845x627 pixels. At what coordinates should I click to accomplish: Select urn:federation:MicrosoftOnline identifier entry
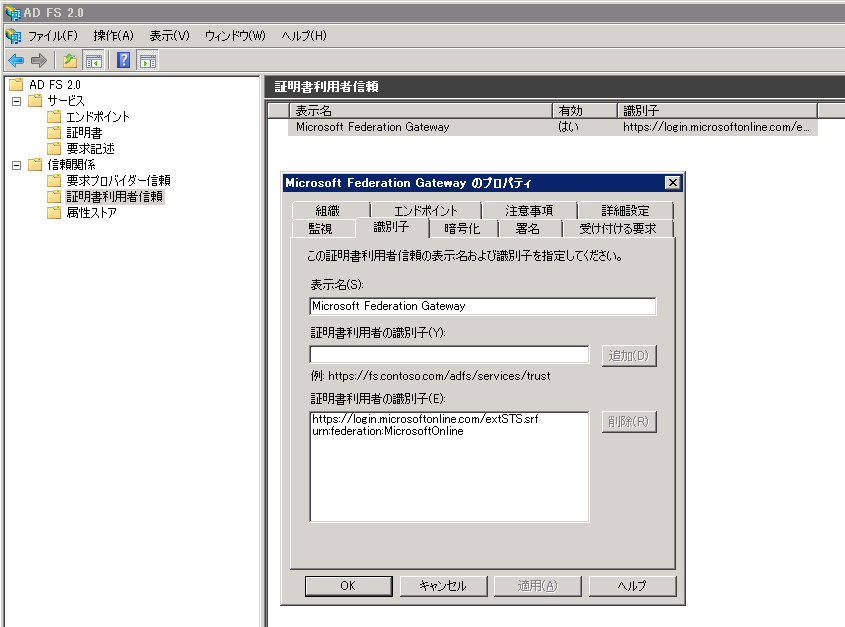click(x=387, y=431)
